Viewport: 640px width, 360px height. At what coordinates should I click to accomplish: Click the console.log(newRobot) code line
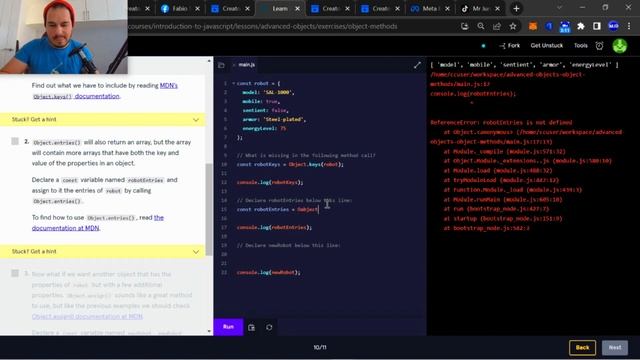coord(269,272)
